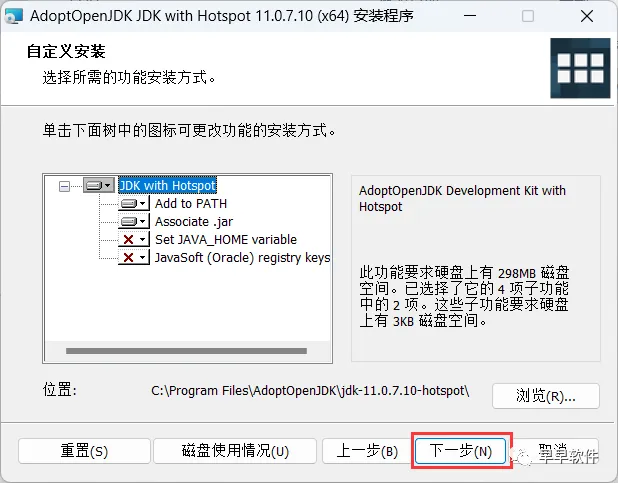Screen dimensions: 618x483
Task: Click the AdoptOpenJDK banner logo image
Action: [580, 68]
